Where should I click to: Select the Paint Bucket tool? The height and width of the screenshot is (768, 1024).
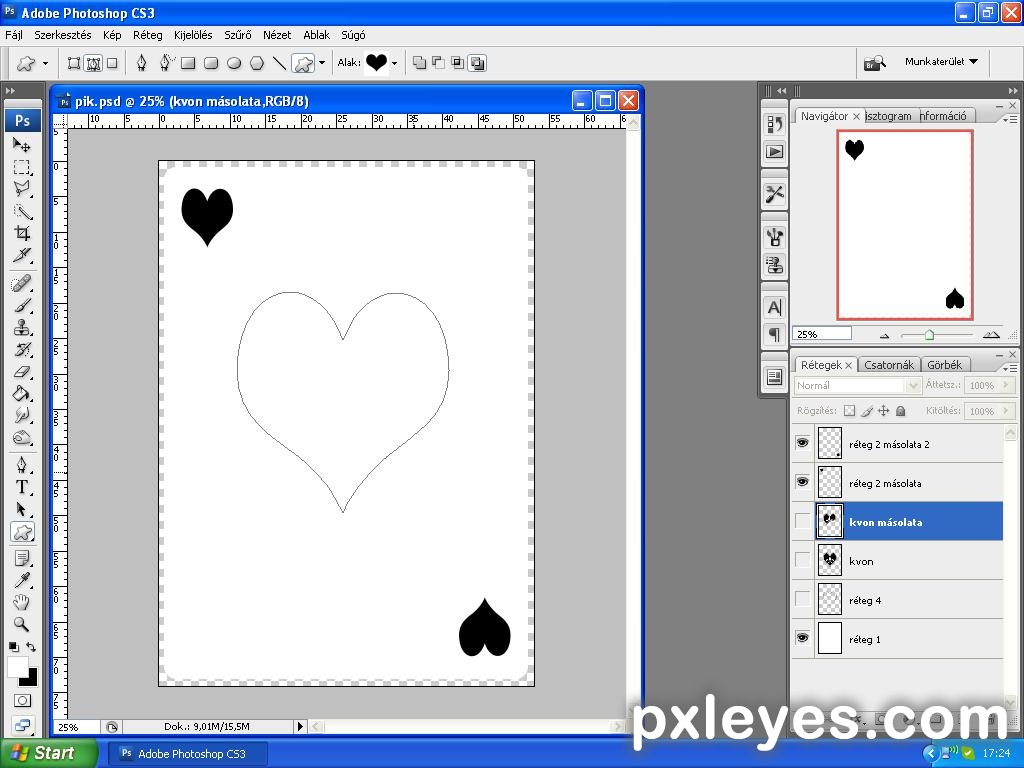click(22, 394)
